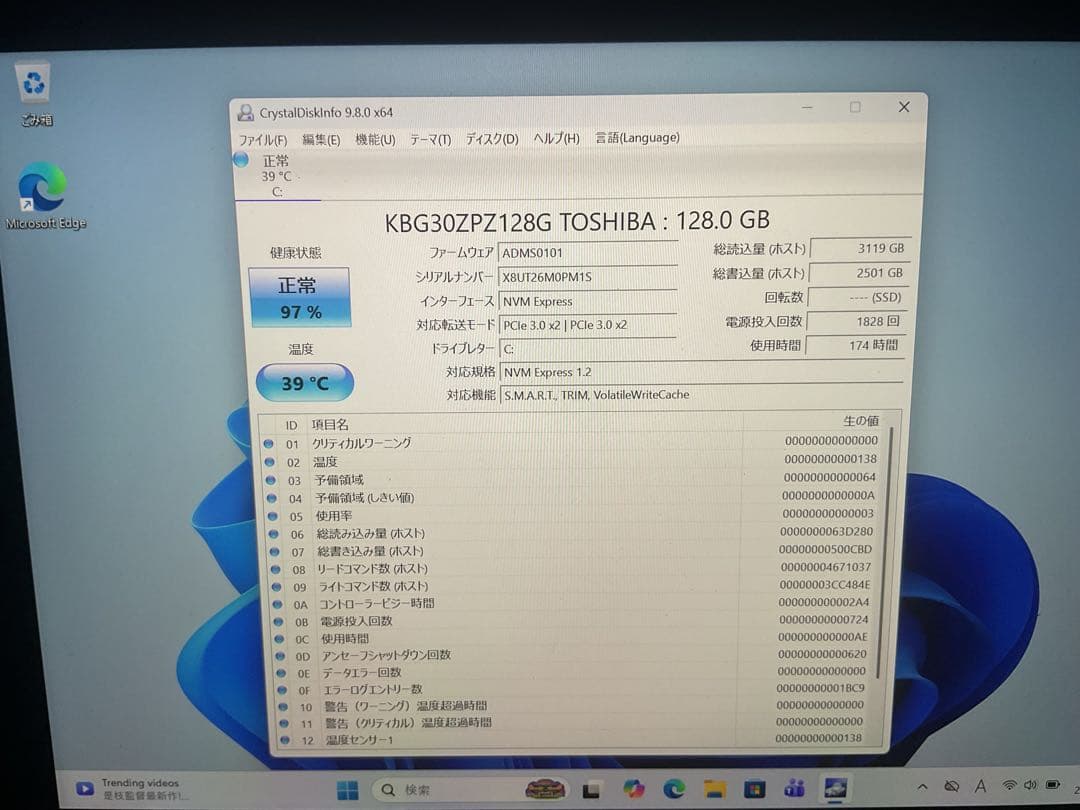Click the S.M.A.R.T. list vertical scrollbar
1080x810 pixels.
(886, 551)
